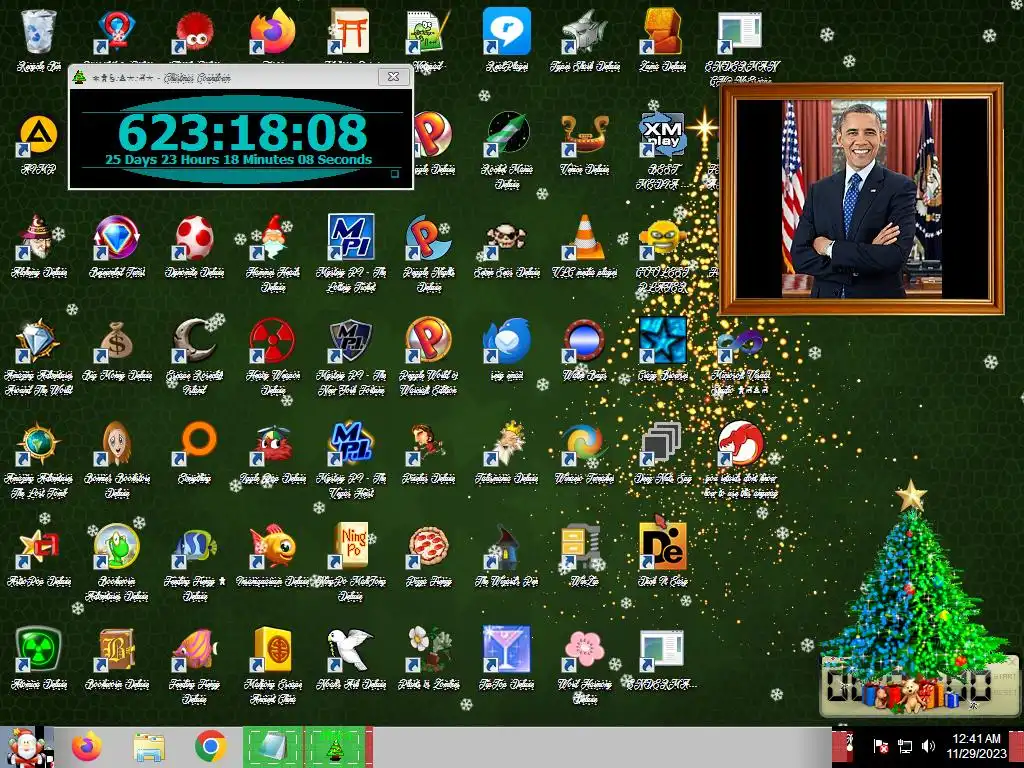Viewport: 1024px width, 768px height.
Task: Open the stacked gray windows shortcut
Action: (663, 444)
